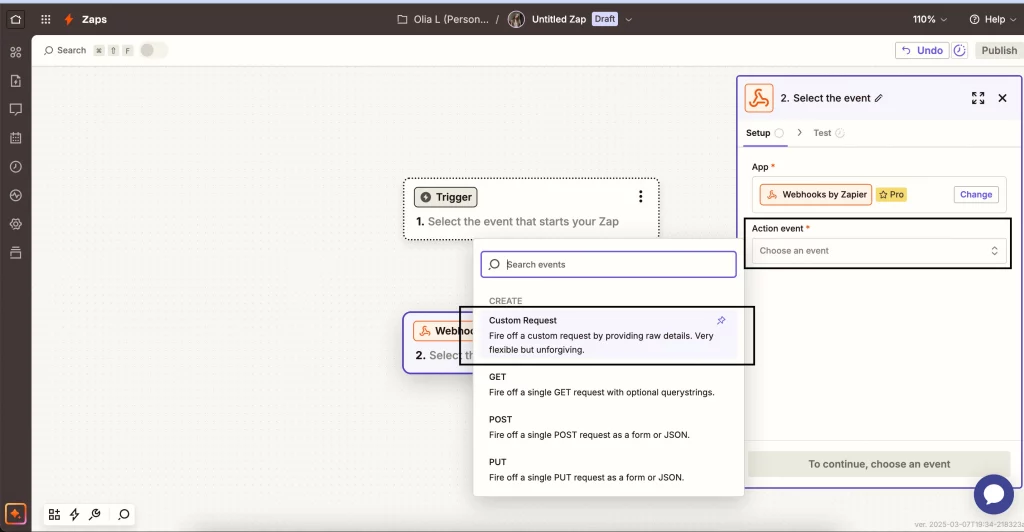
Task: Click the Draft badge
Action: click(605, 19)
